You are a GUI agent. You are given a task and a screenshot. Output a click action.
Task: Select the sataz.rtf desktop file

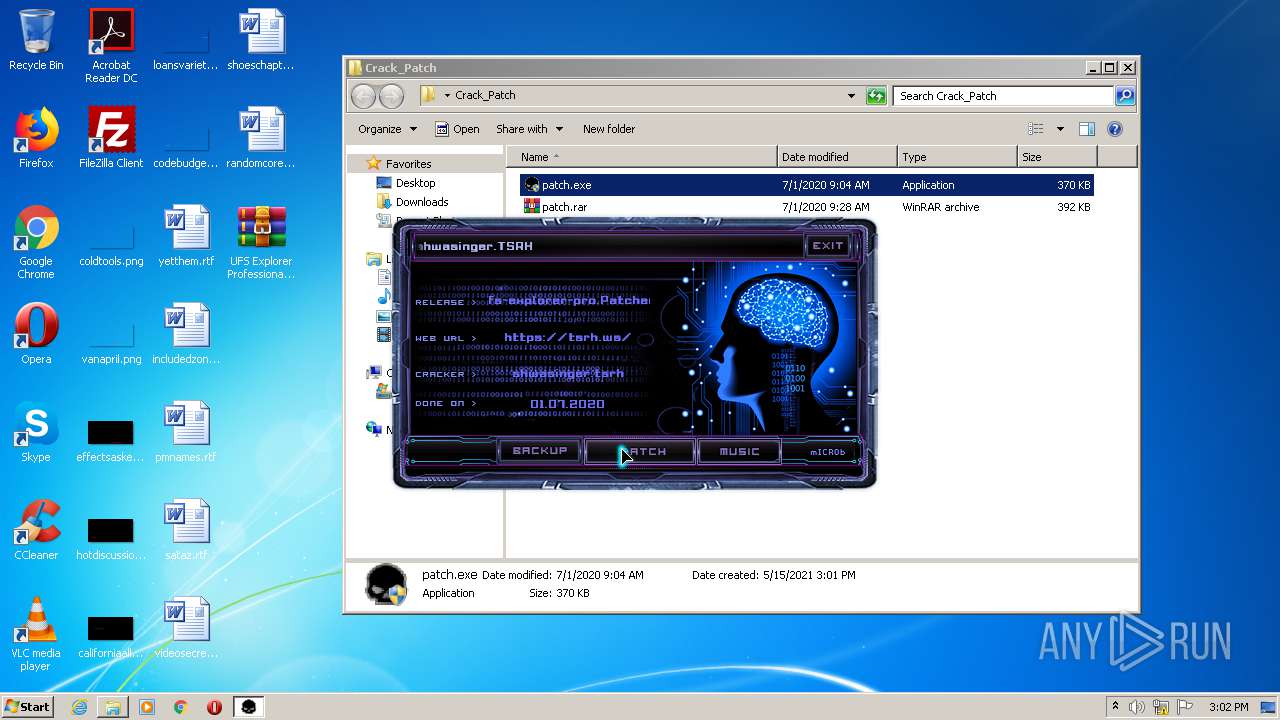point(186,530)
